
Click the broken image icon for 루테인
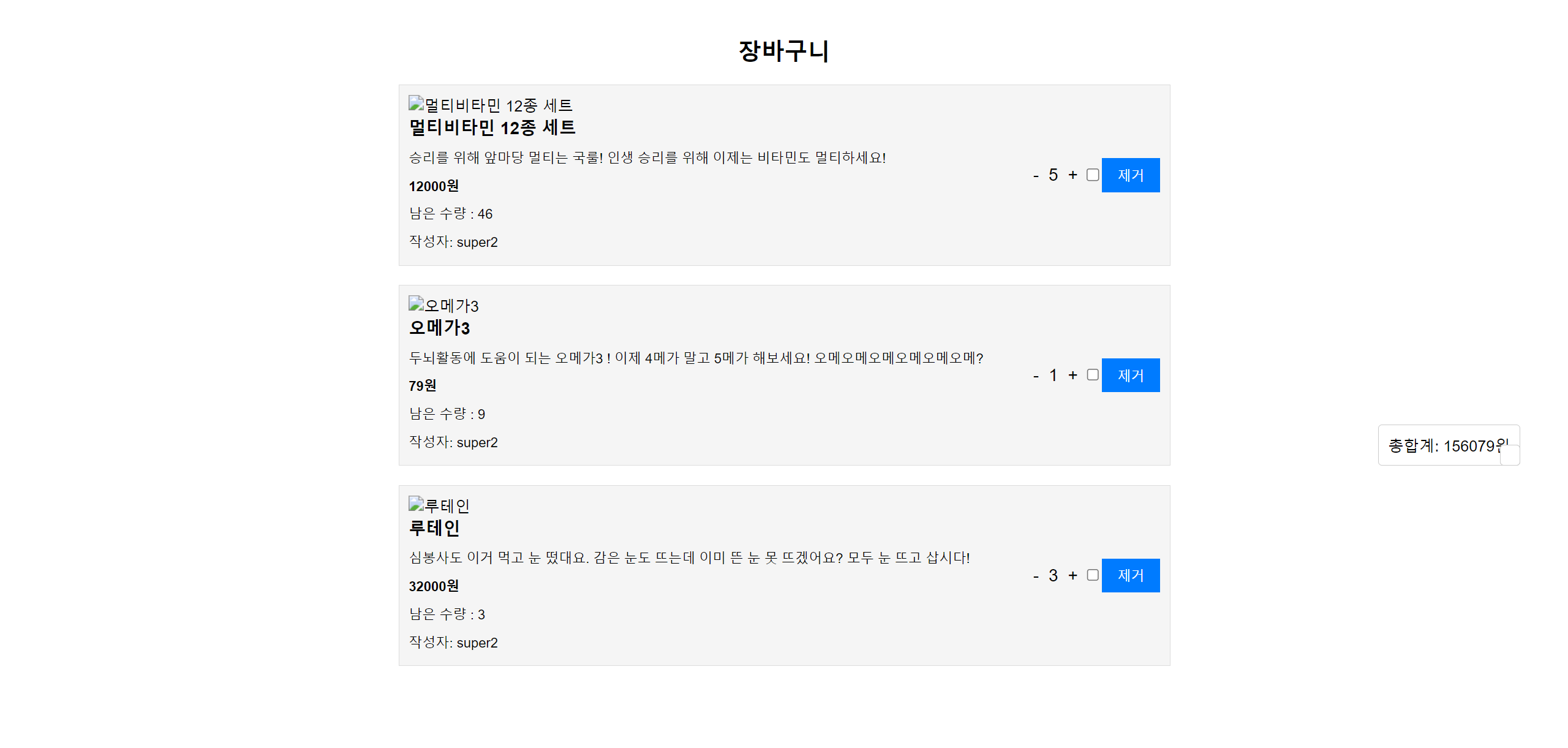[x=417, y=504]
